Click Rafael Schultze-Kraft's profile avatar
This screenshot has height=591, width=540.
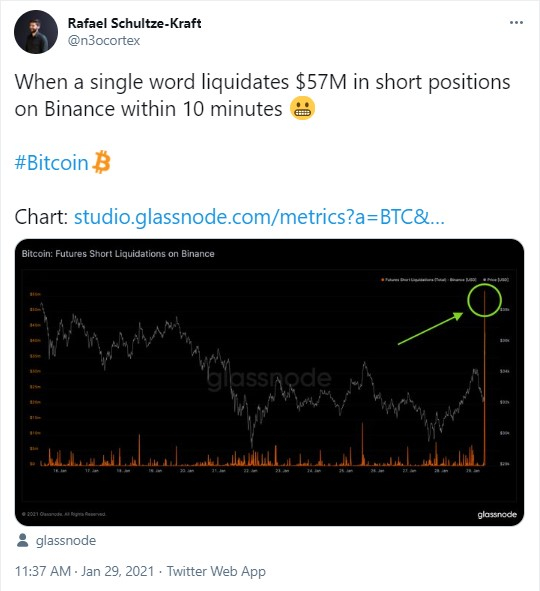(x=36, y=32)
